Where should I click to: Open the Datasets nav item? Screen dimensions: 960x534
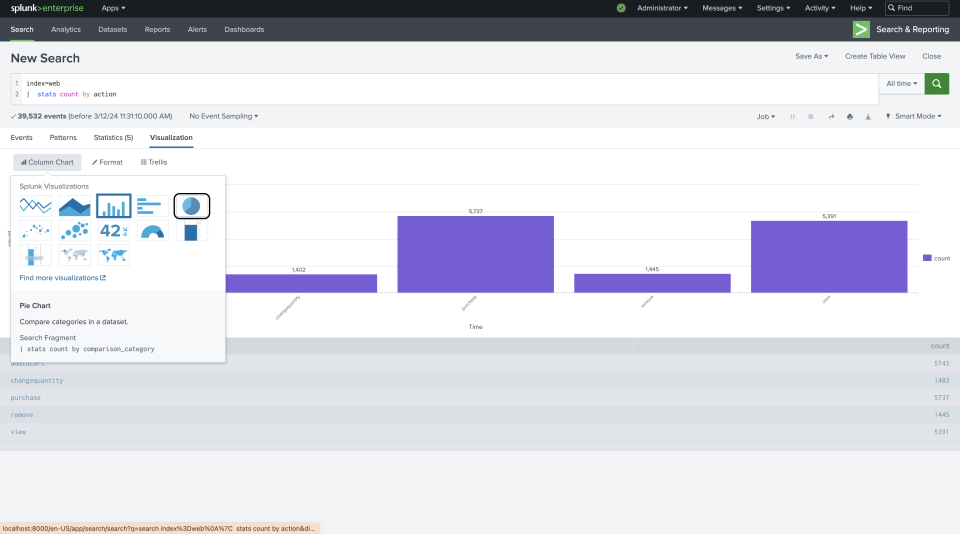[x=113, y=29]
